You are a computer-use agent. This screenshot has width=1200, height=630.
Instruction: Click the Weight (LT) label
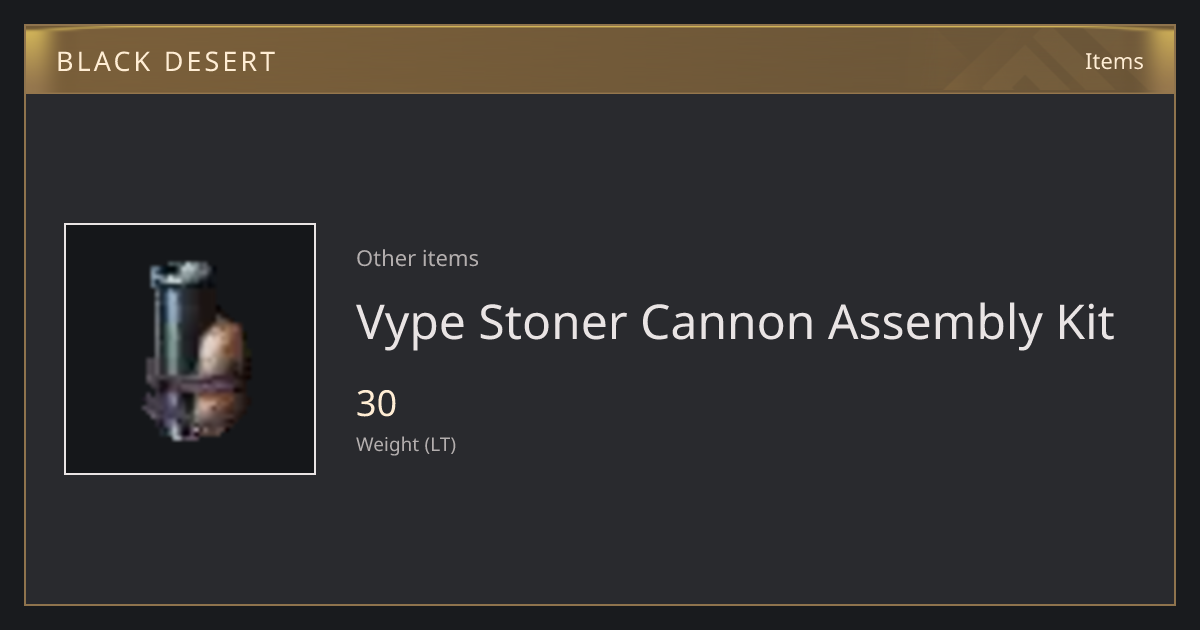[406, 444]
